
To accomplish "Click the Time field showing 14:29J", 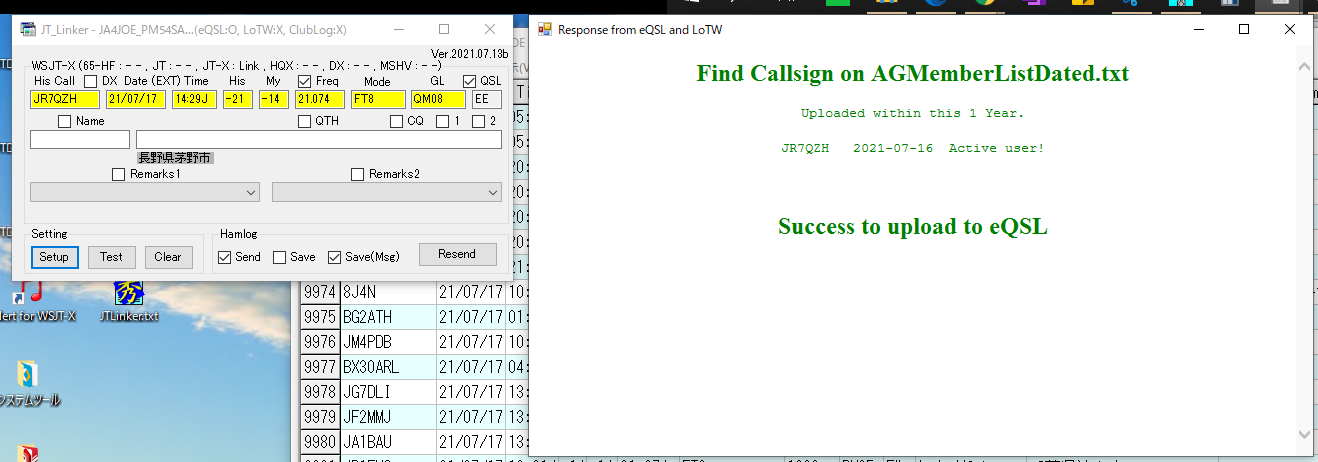I will (x=194, y=99).
